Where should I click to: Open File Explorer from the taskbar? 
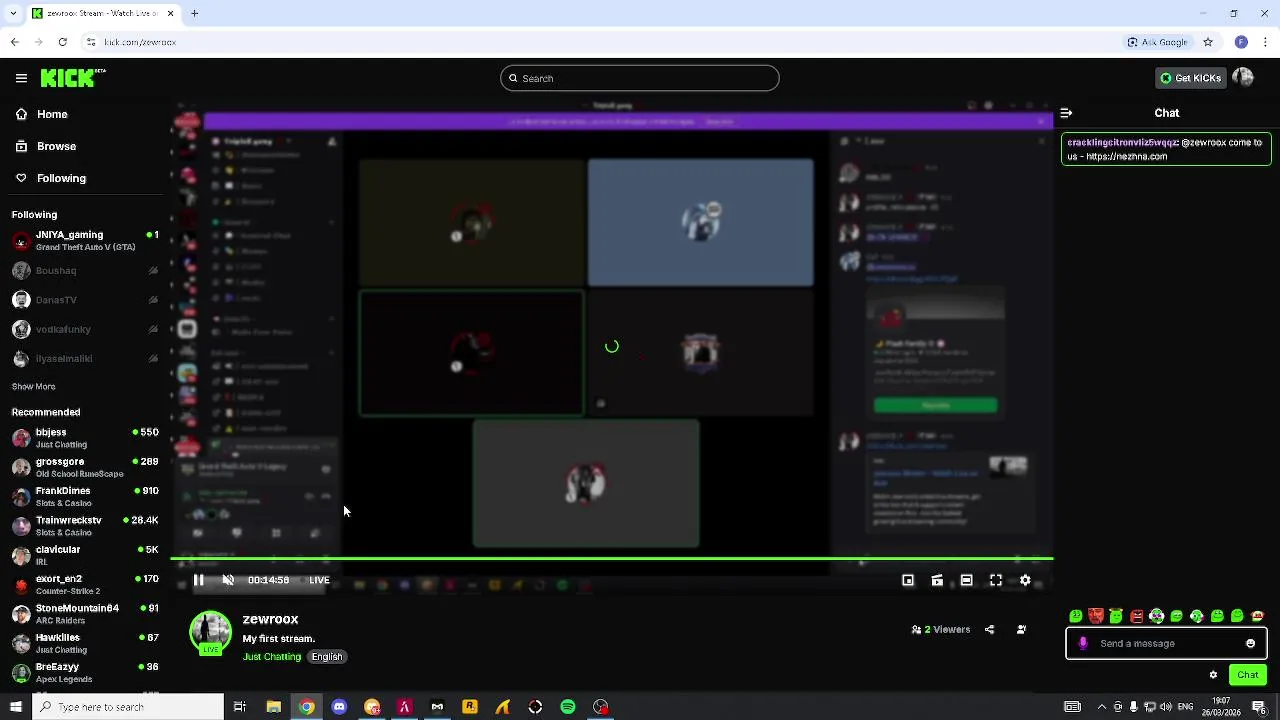[273, 707]
